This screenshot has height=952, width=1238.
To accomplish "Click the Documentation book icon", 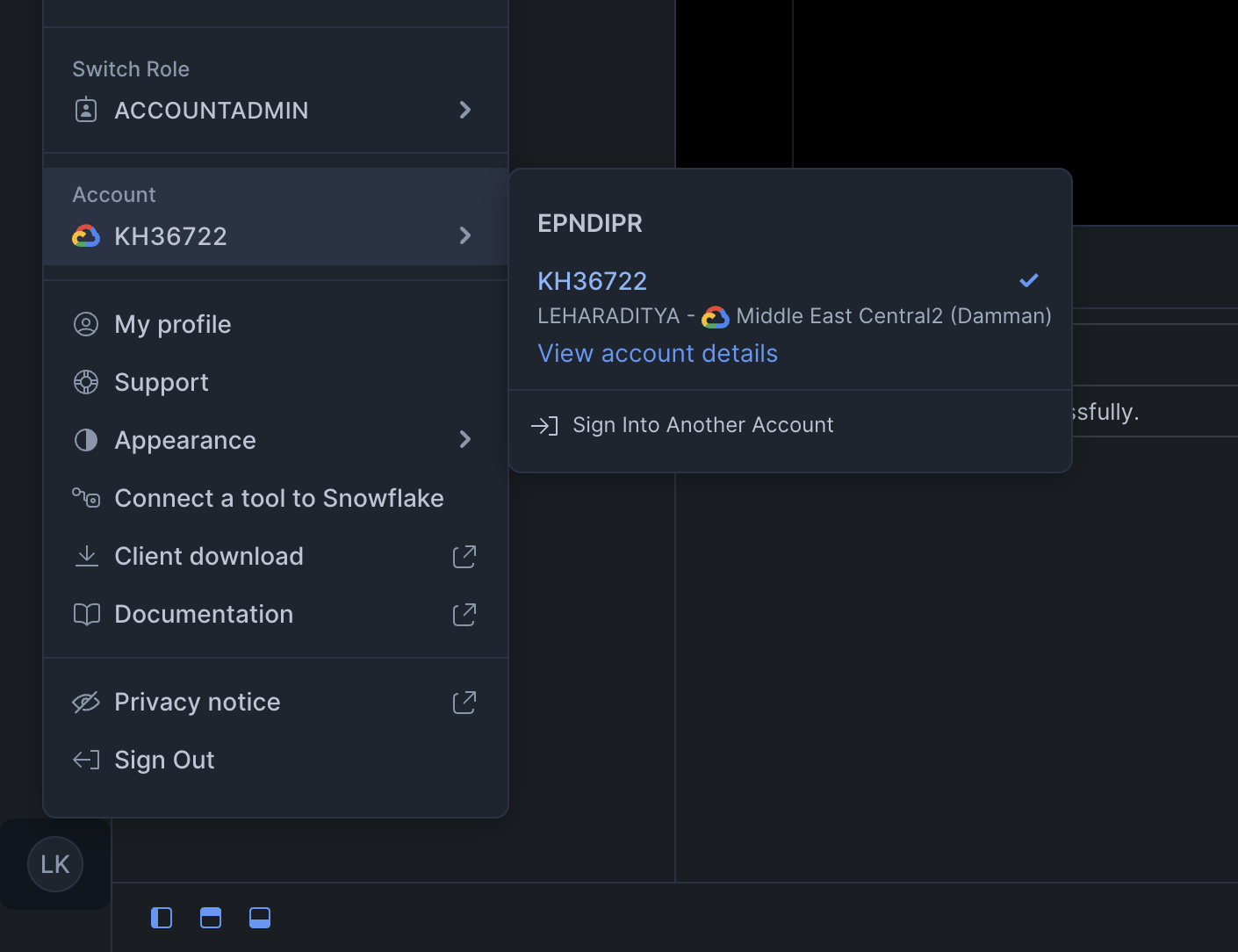I will click(87, 614).
